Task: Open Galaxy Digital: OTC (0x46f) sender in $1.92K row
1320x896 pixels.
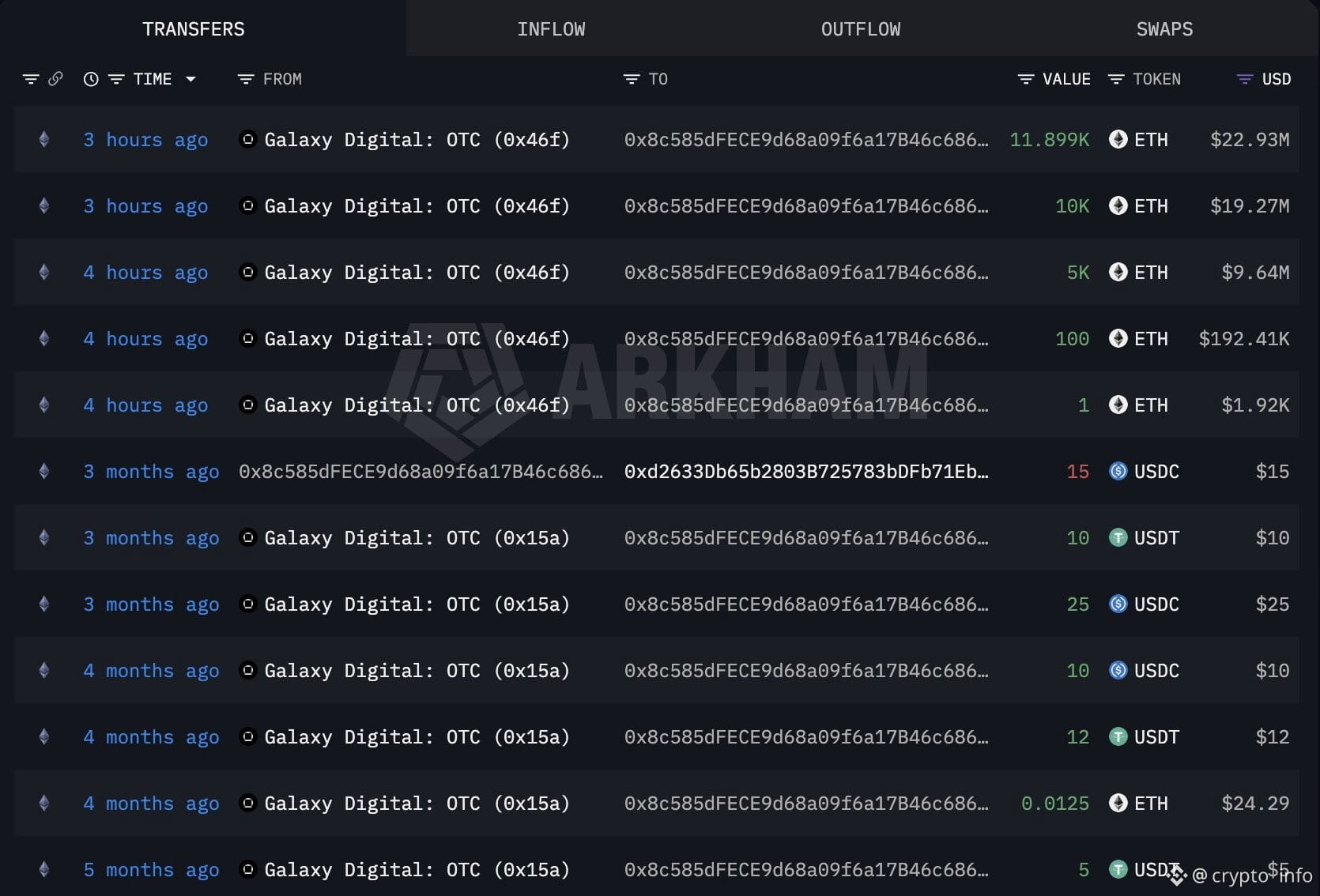Action: (417, 405)
